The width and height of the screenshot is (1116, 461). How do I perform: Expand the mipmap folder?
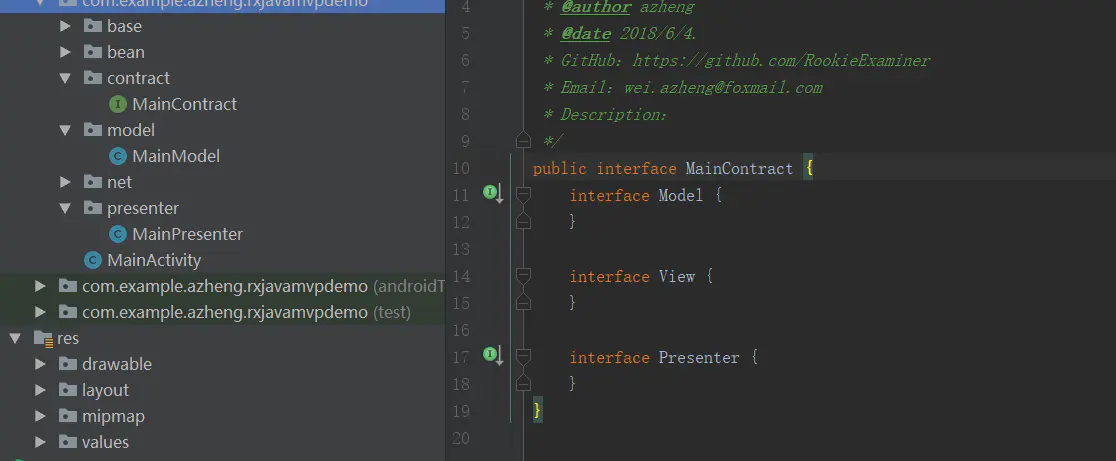tap(41, 416)
